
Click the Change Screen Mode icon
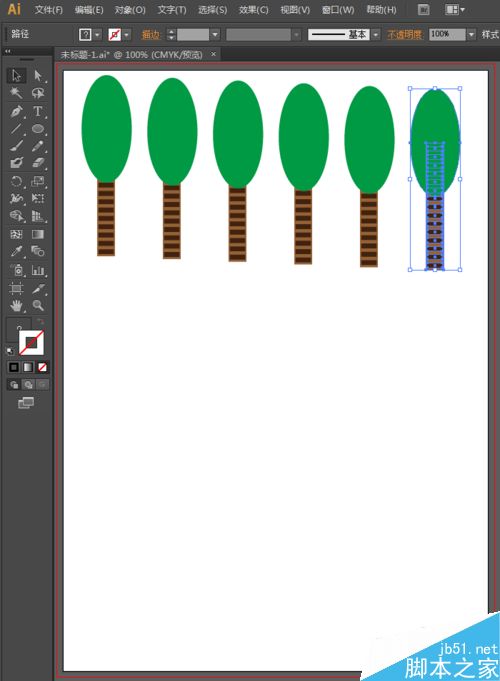point(26,403)
